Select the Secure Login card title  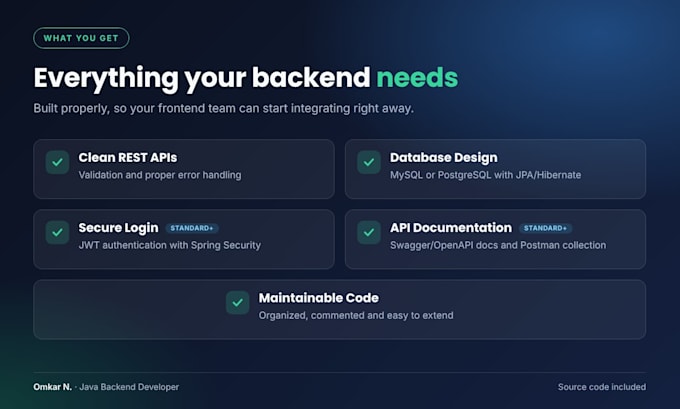pos(118,228)
